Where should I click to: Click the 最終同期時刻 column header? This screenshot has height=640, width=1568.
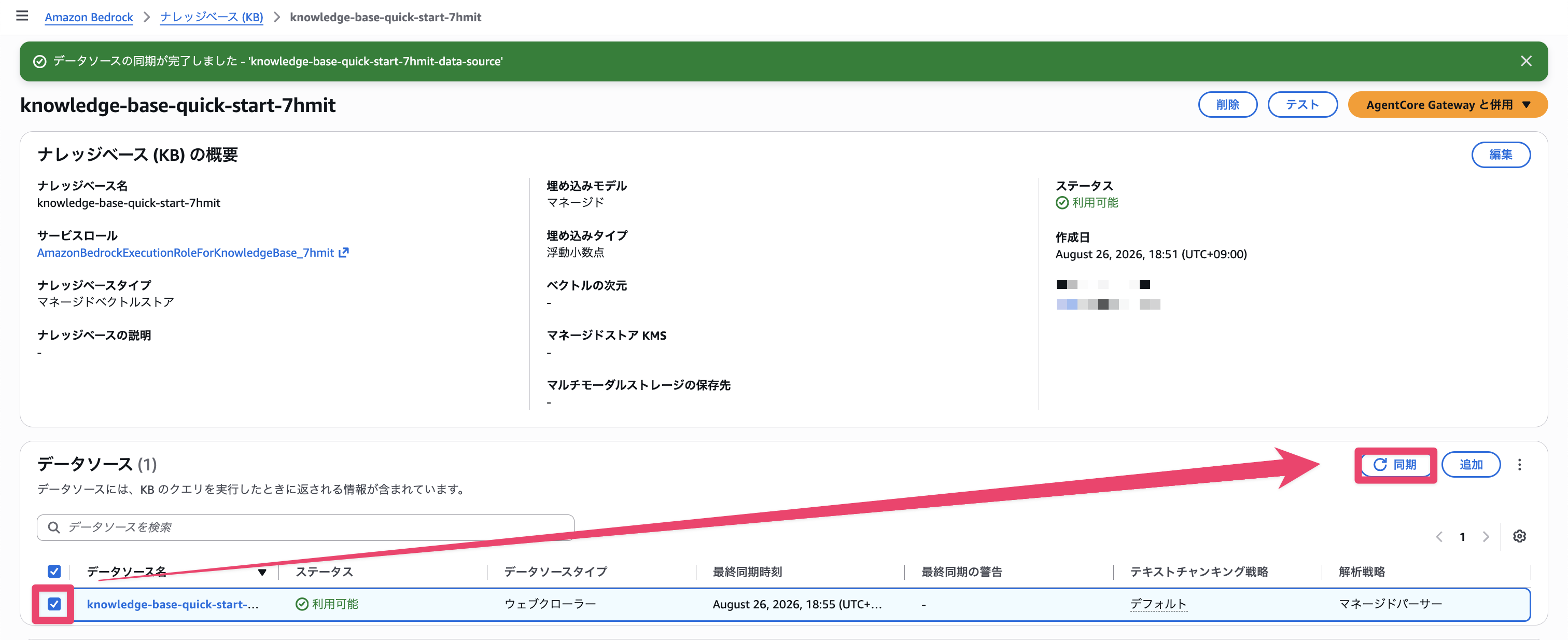pyautogui.click(x=748, y=572)
